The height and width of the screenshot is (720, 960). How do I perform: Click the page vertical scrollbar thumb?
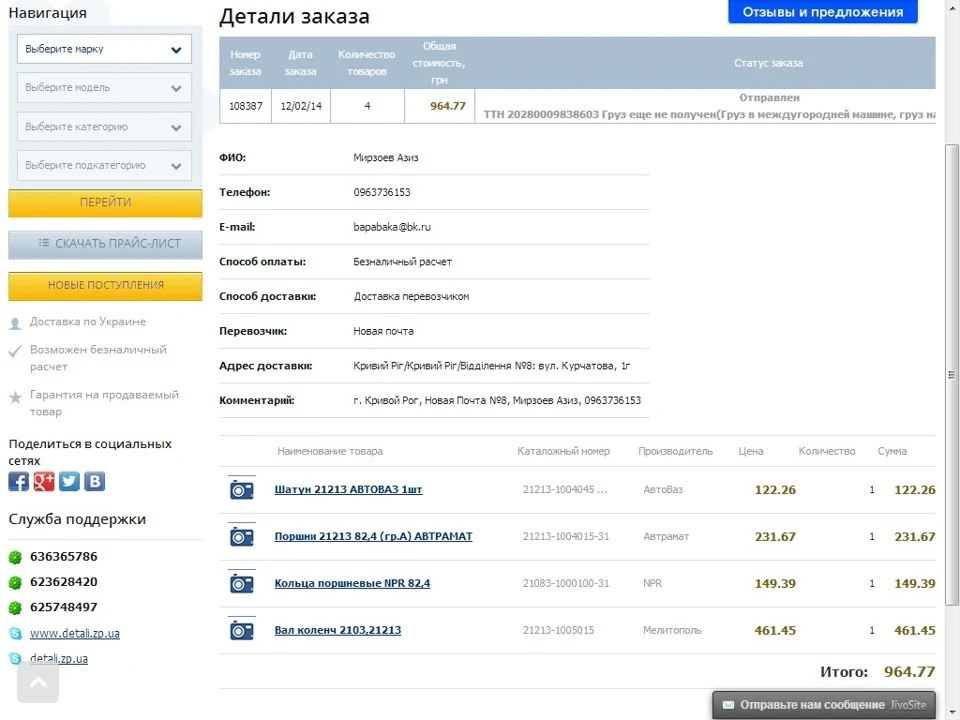pos(951,375)
